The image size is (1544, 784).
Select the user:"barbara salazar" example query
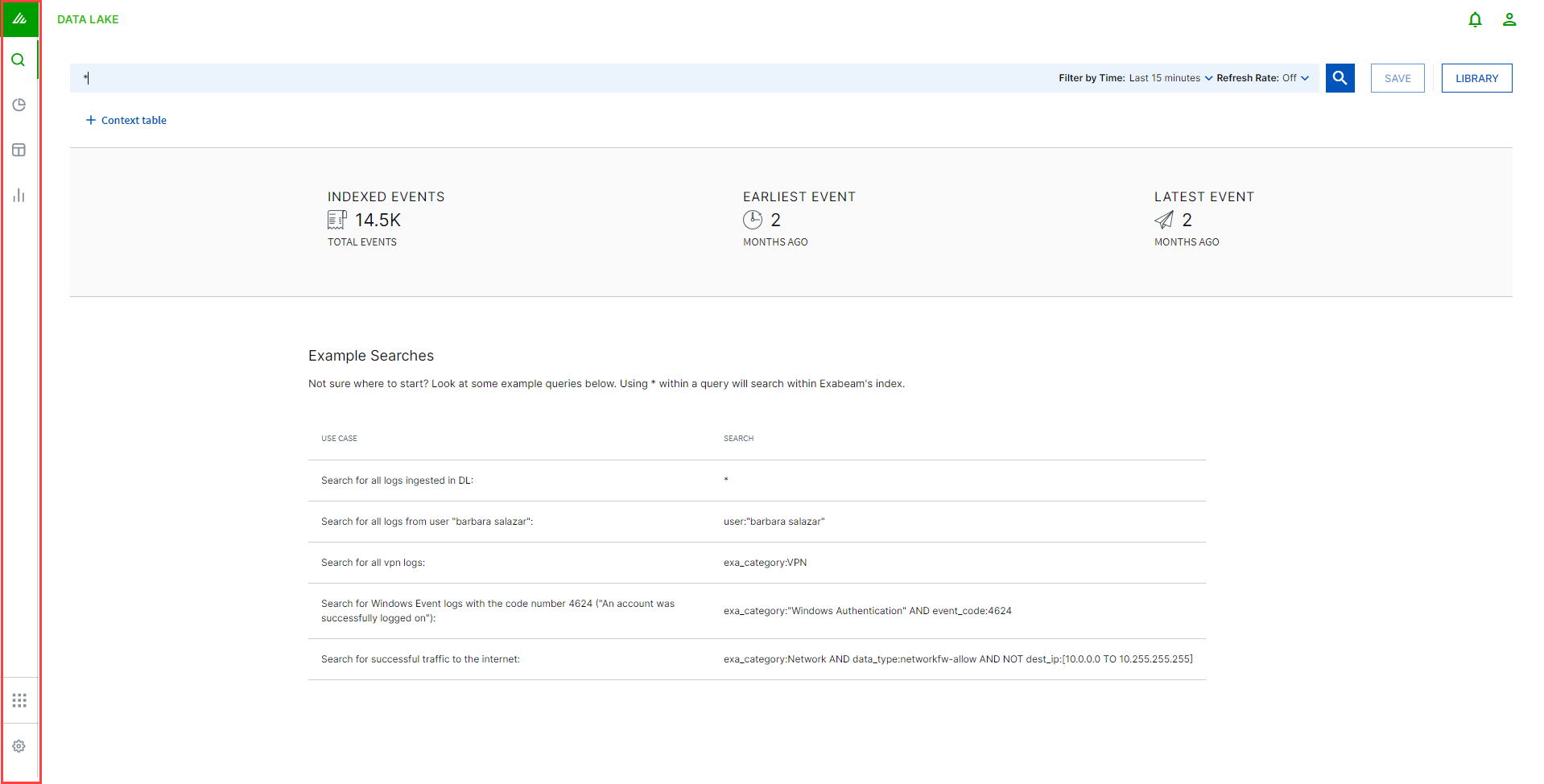[774, 522]
